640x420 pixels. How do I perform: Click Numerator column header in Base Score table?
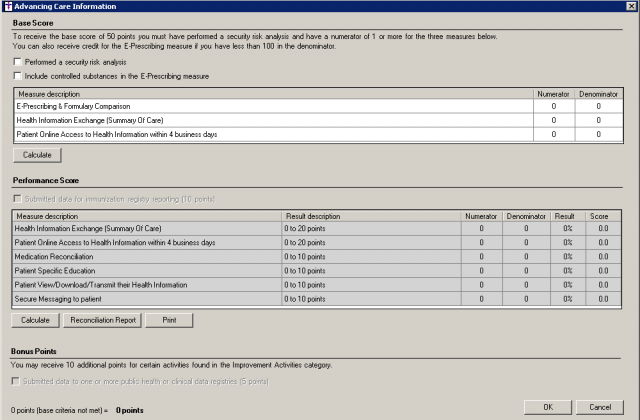point(552,92)
